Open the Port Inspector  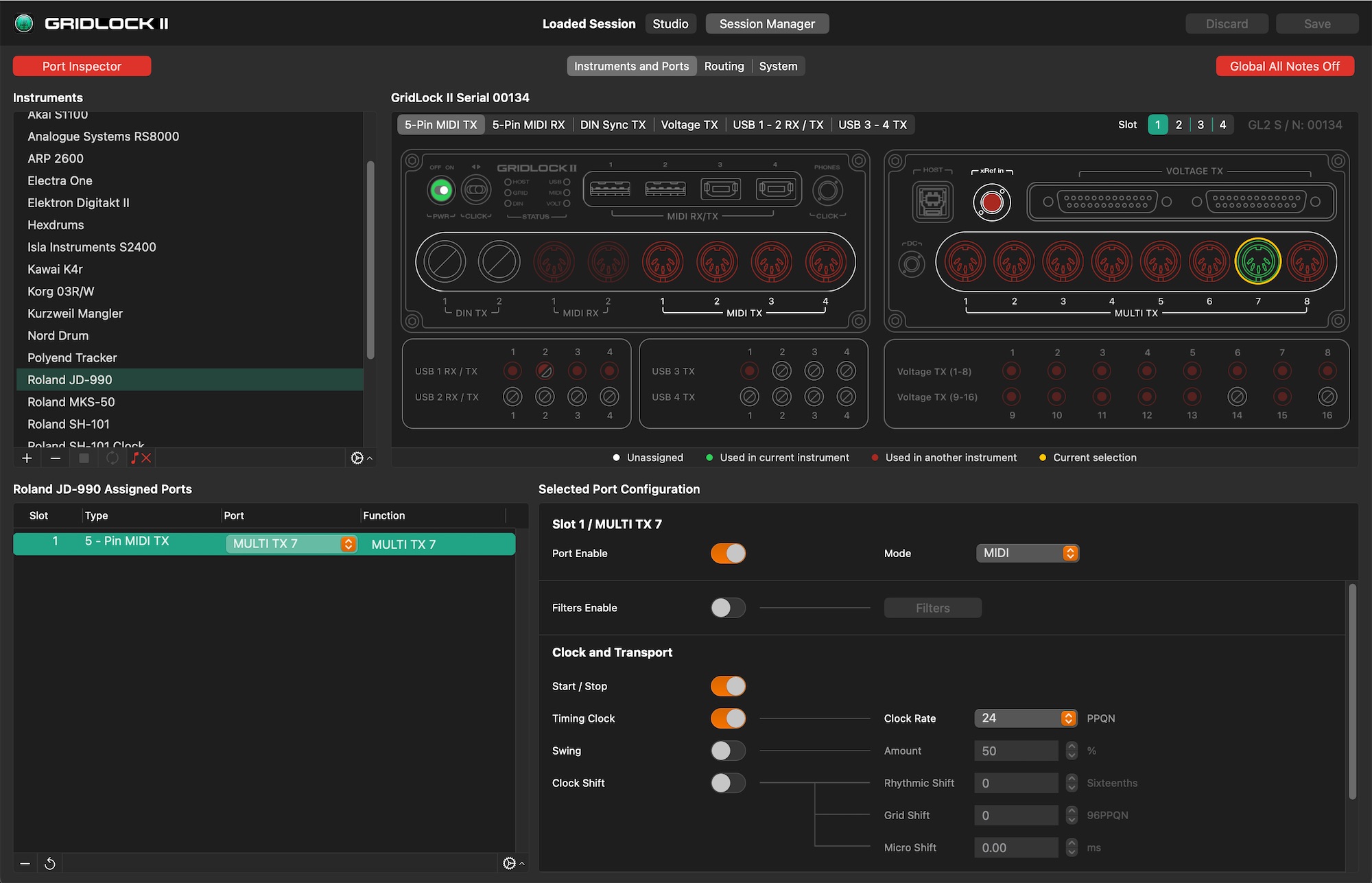coord(82,67)
